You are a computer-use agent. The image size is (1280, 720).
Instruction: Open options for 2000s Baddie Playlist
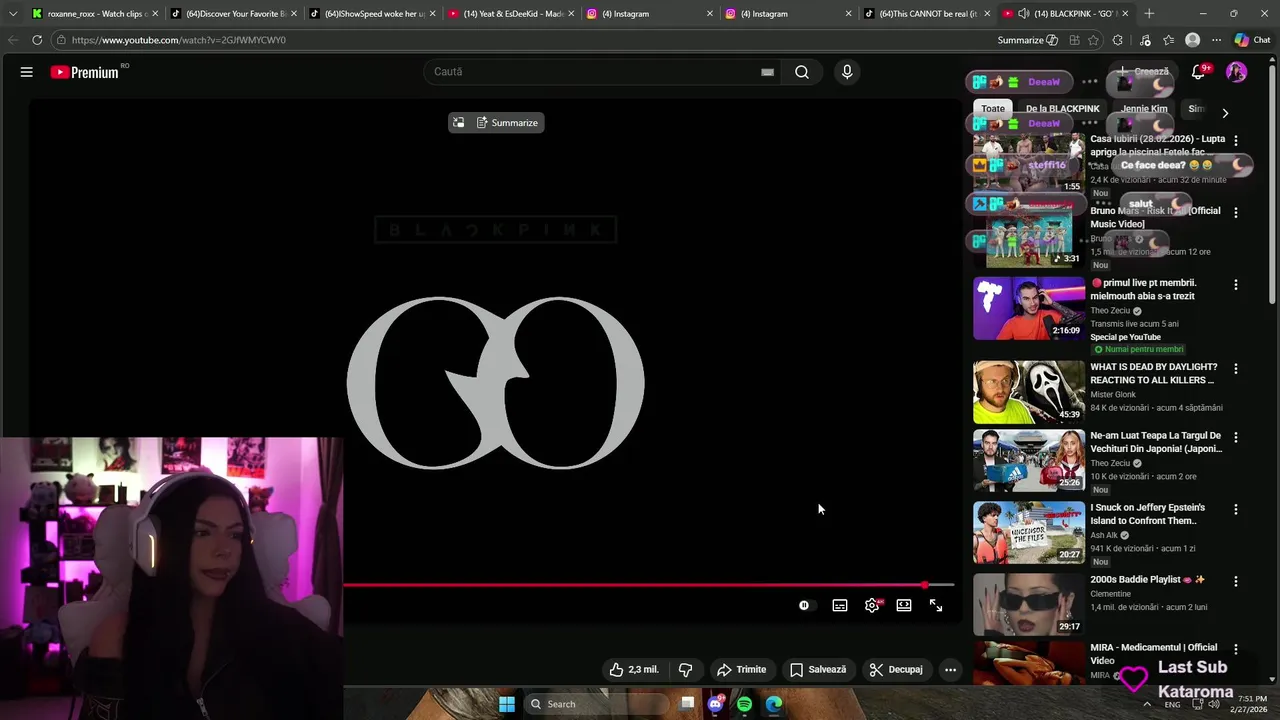(x=1235, y=581)
